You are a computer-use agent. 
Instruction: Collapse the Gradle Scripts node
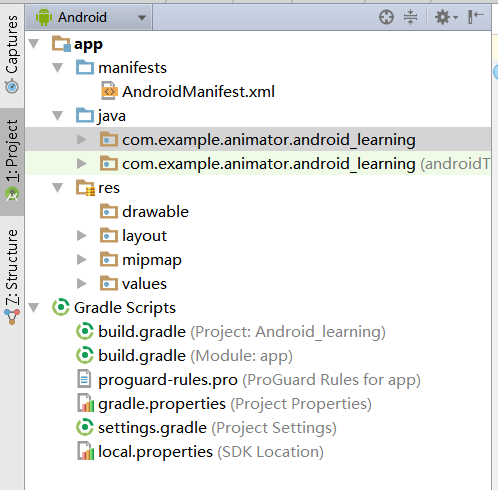[x=34, y=307]
